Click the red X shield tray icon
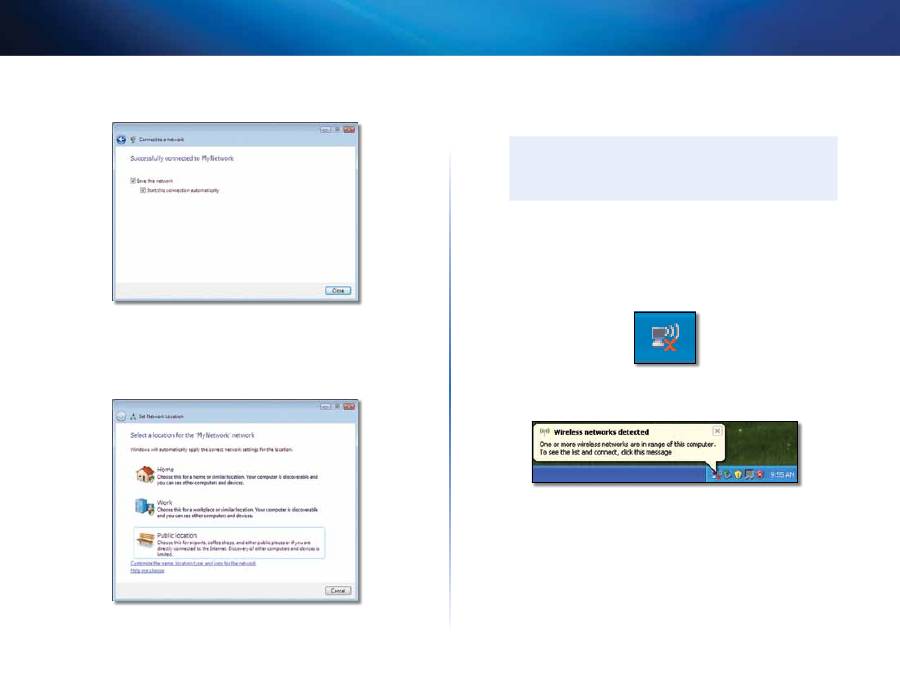This screenshot has width=900, height=695. [760, 474]
